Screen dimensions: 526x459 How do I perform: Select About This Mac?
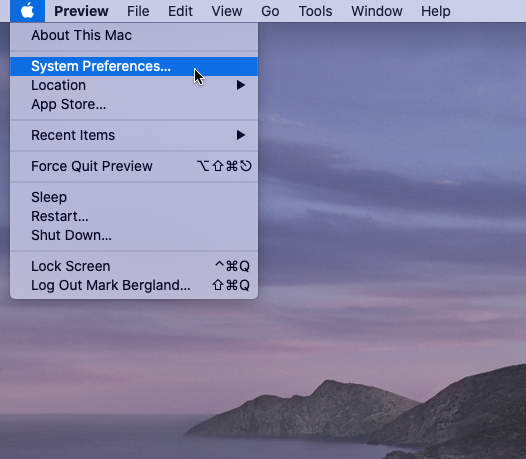134,35
